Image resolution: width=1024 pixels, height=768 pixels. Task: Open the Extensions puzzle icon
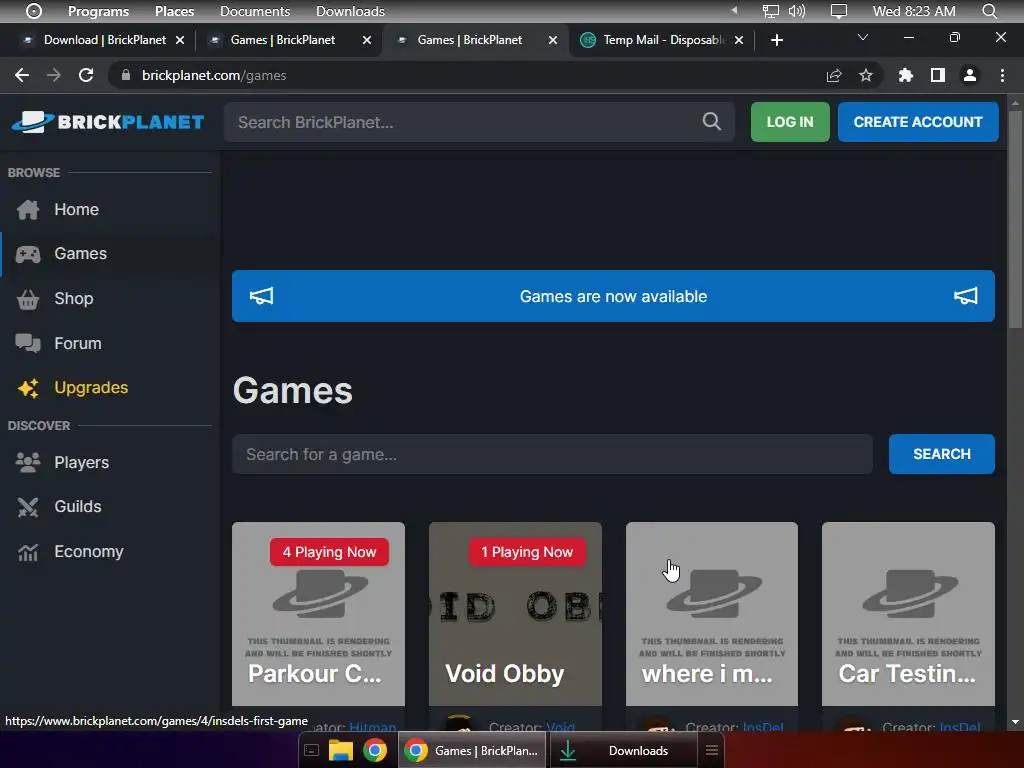[x=905, y=75]
